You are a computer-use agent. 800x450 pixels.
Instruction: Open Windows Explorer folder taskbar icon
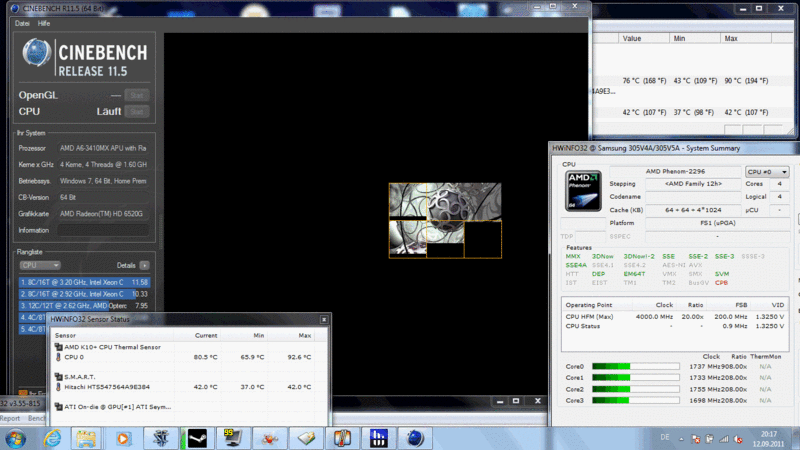click(x=86, y=439)
